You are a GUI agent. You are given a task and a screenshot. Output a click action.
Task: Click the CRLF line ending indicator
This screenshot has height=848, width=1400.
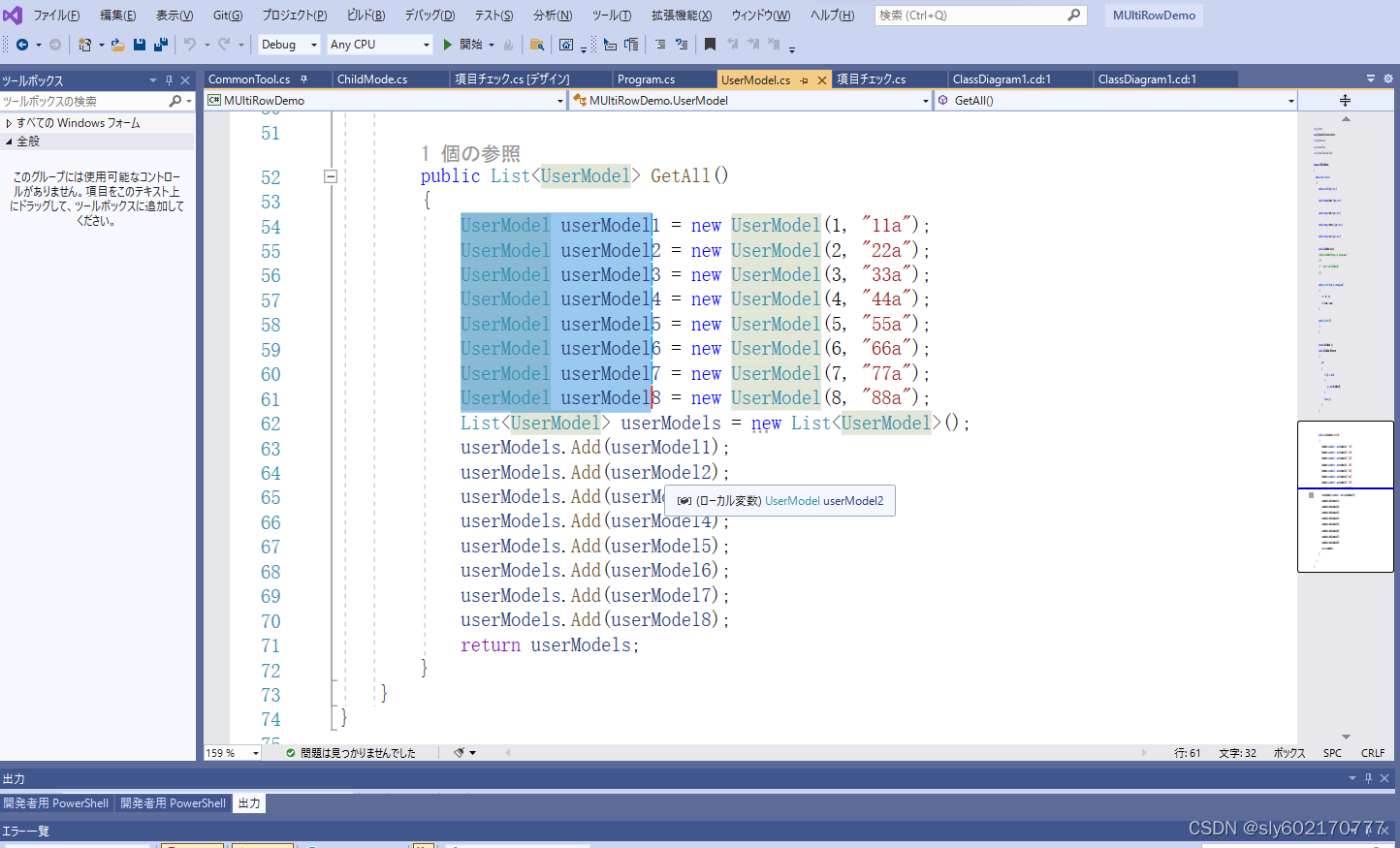[1373, 753]
